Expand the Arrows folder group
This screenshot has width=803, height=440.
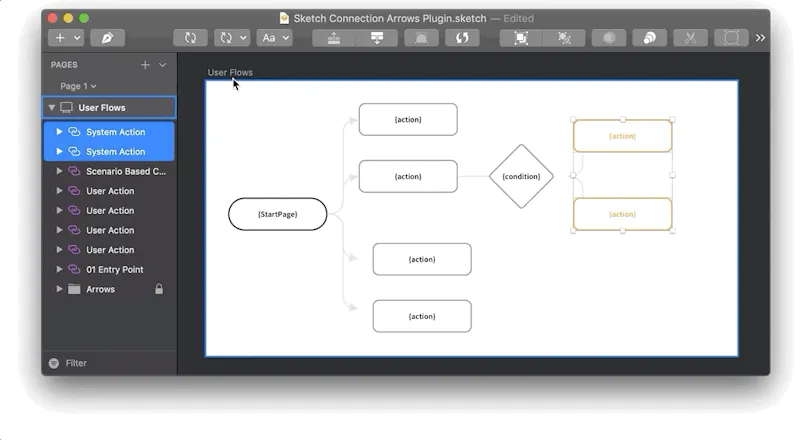coord(59,289)
